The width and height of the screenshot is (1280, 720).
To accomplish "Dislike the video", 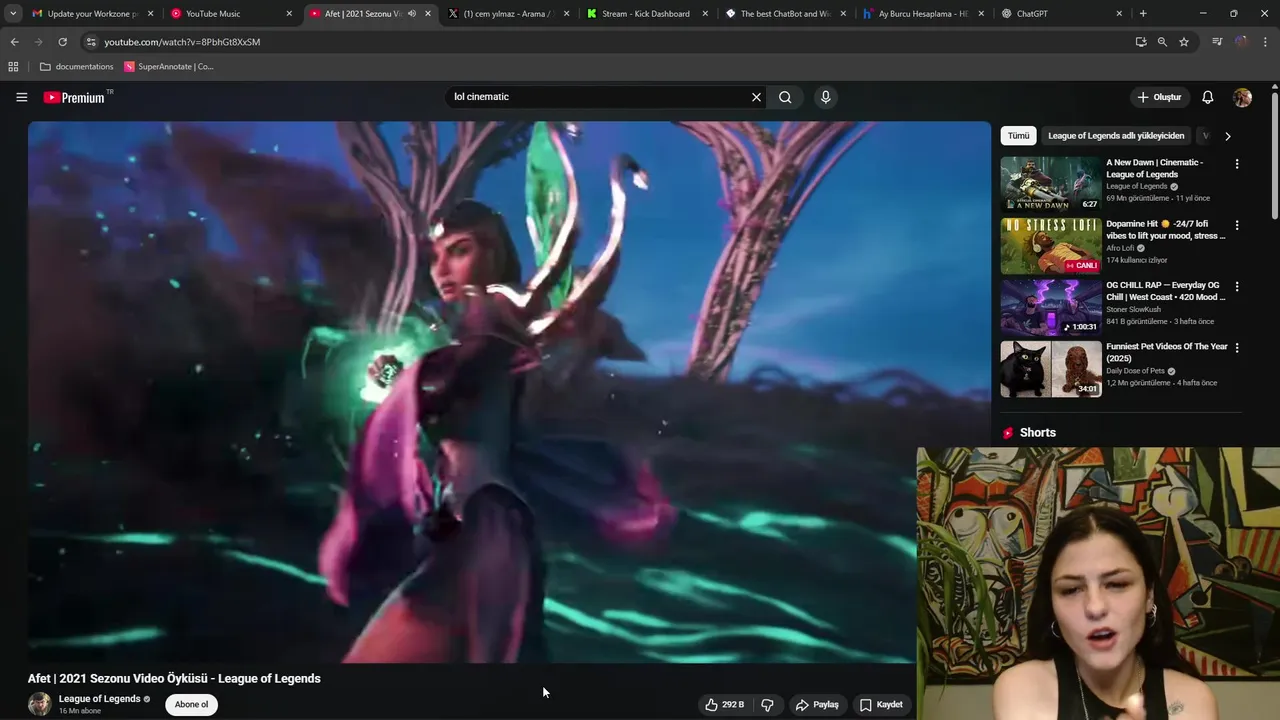I will click(x=767, y=704).
